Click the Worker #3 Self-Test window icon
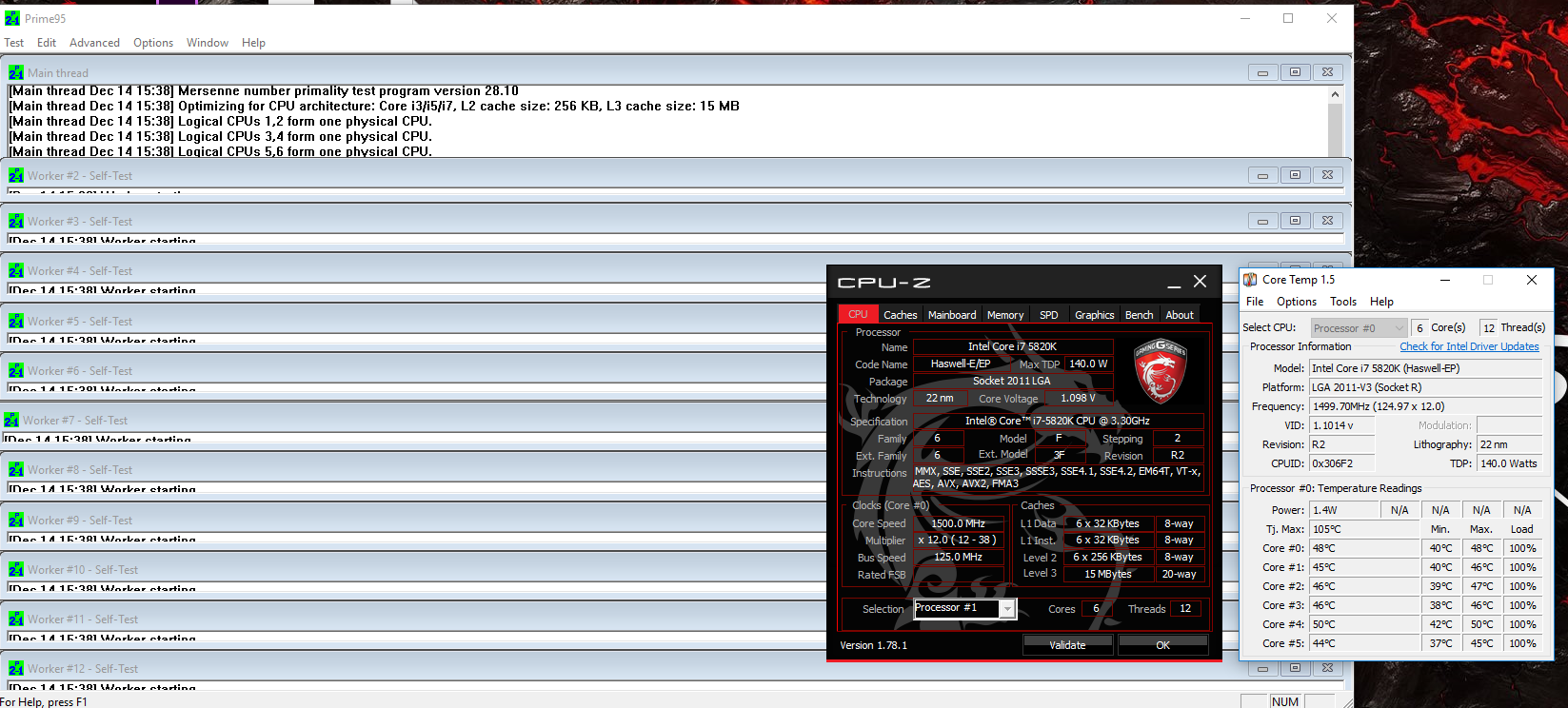 tap(16, 221)
